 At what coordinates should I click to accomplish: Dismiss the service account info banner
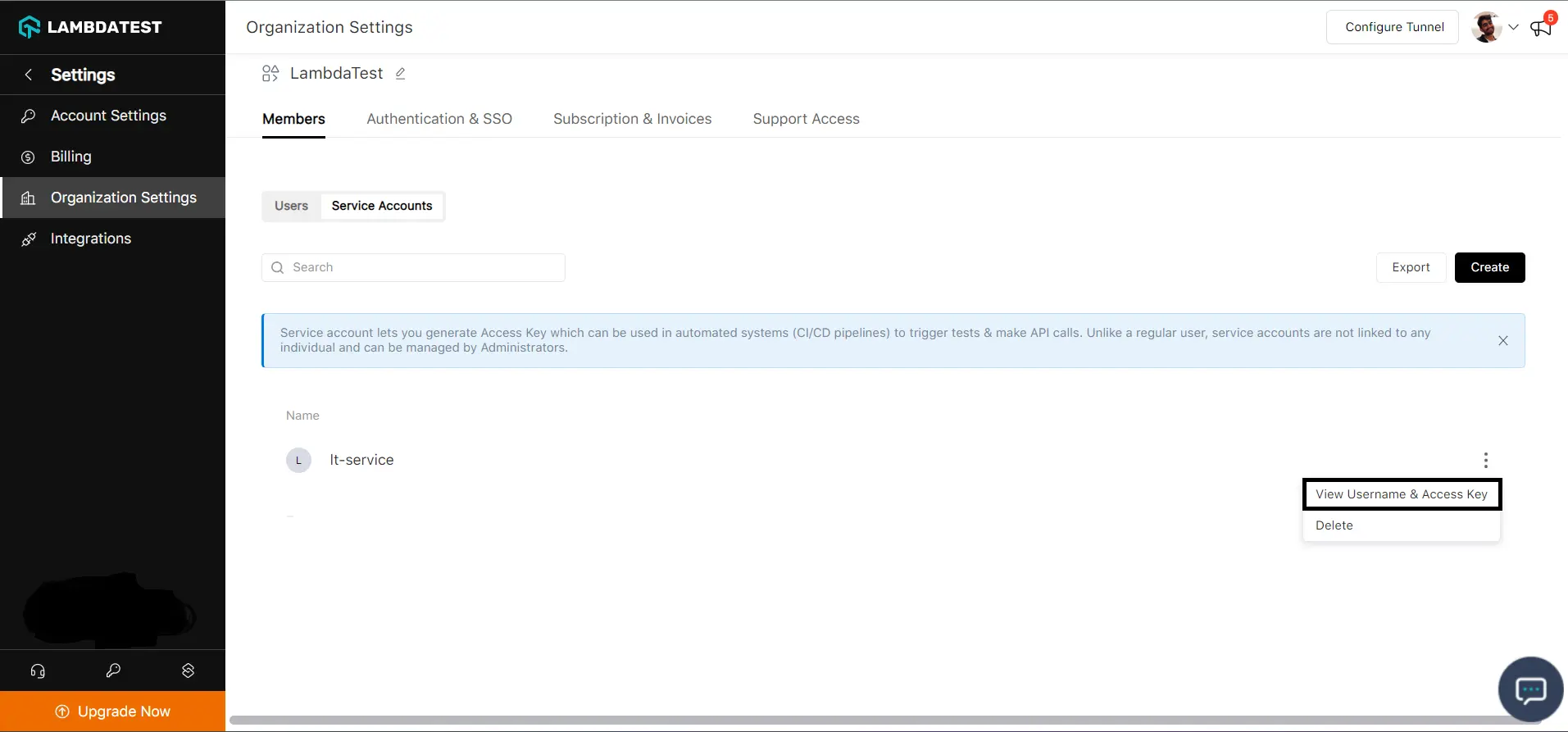point(1502,341)
